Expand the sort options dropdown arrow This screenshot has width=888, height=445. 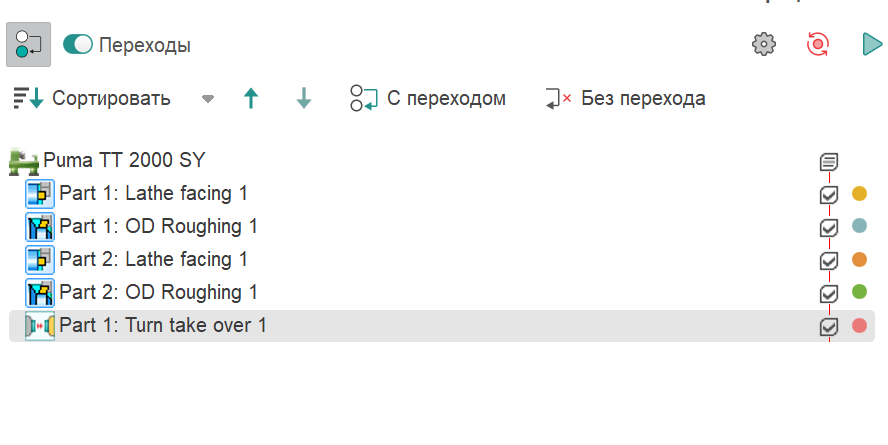point(208,99)
